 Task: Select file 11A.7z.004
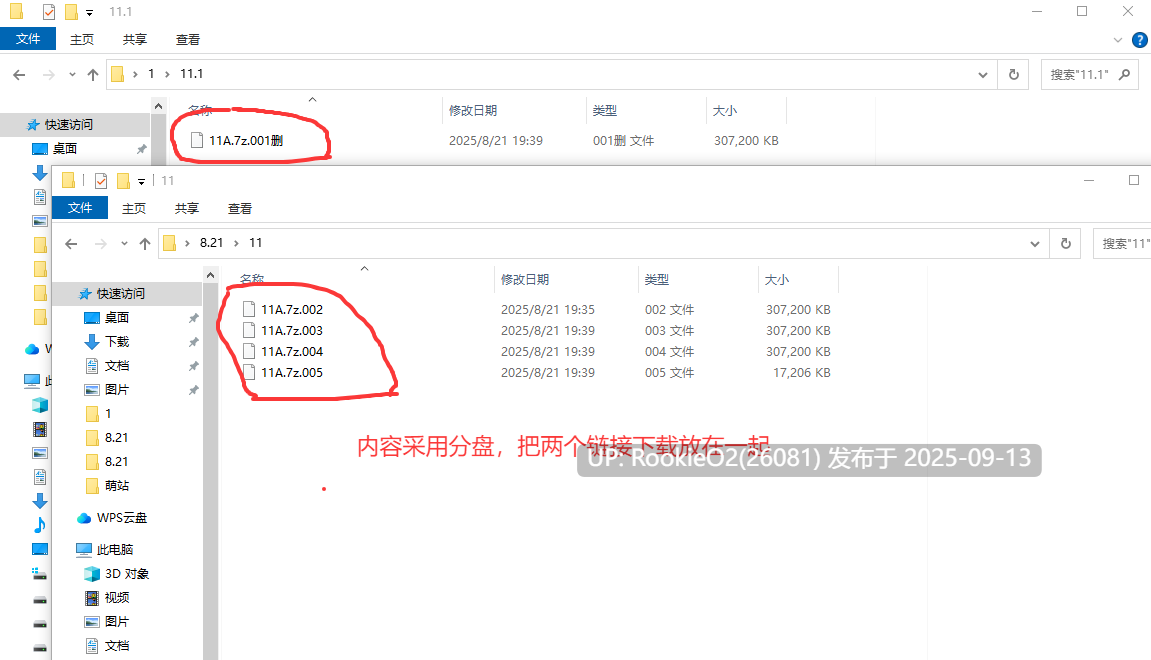tap(292, 352)
